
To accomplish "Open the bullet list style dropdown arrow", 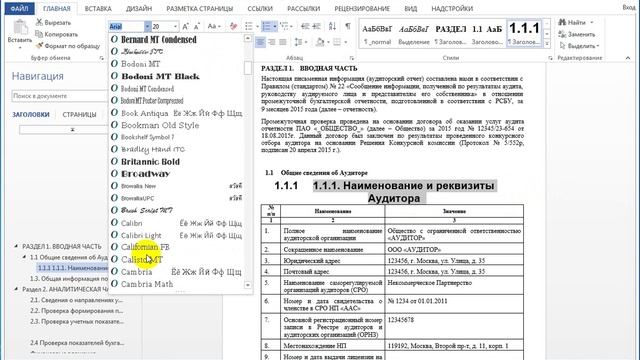I will coord(257,27).
